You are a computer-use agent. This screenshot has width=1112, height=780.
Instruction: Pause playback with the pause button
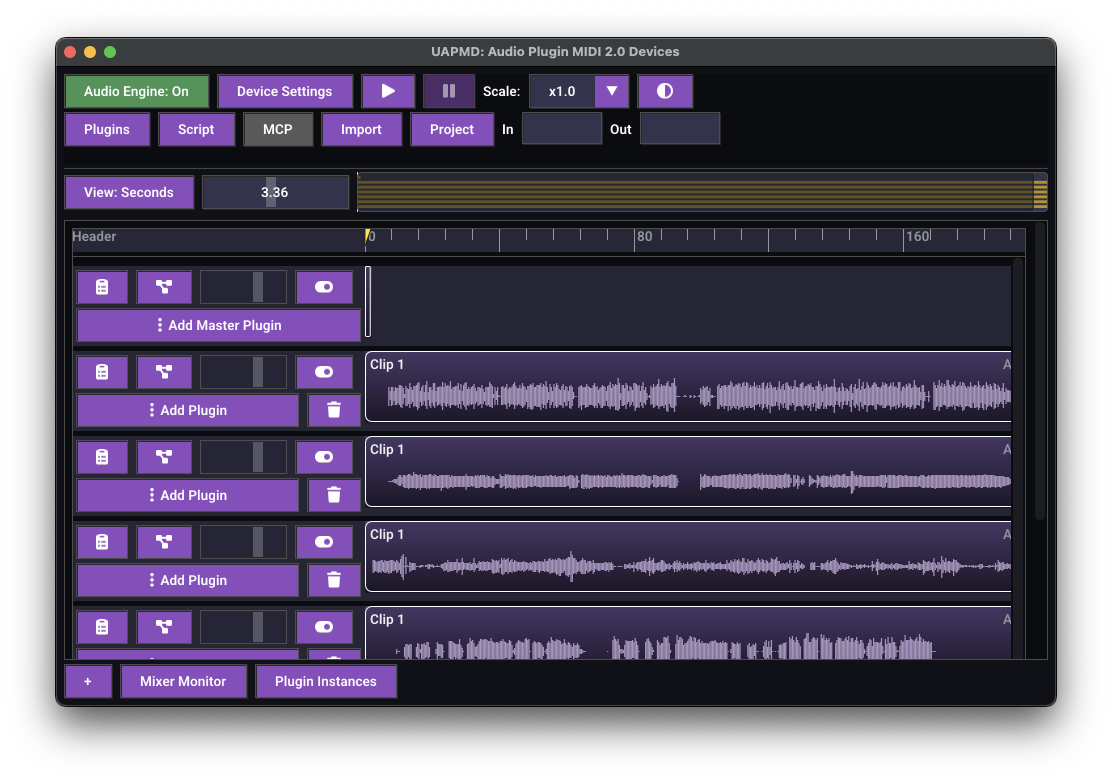(x=449, y=91)
